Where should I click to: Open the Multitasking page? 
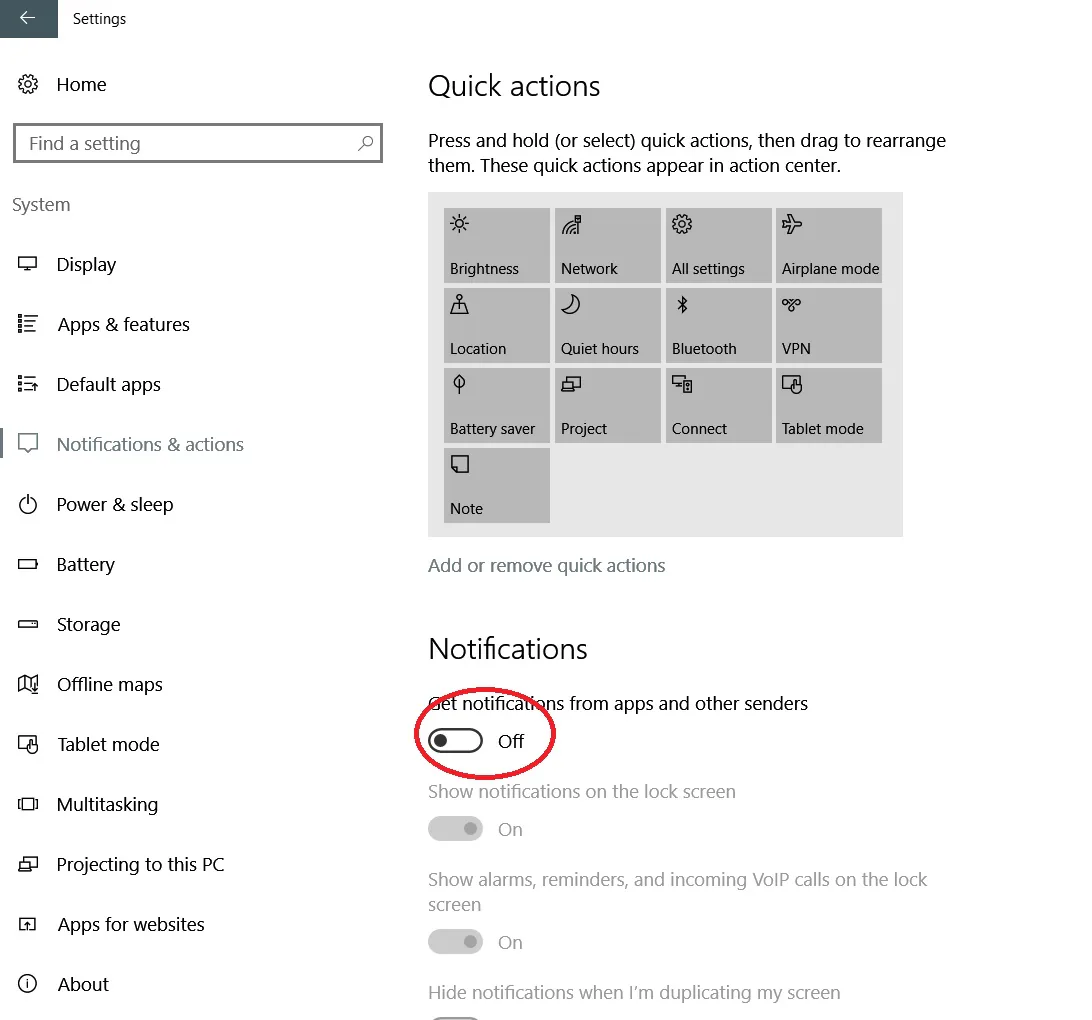107,804
